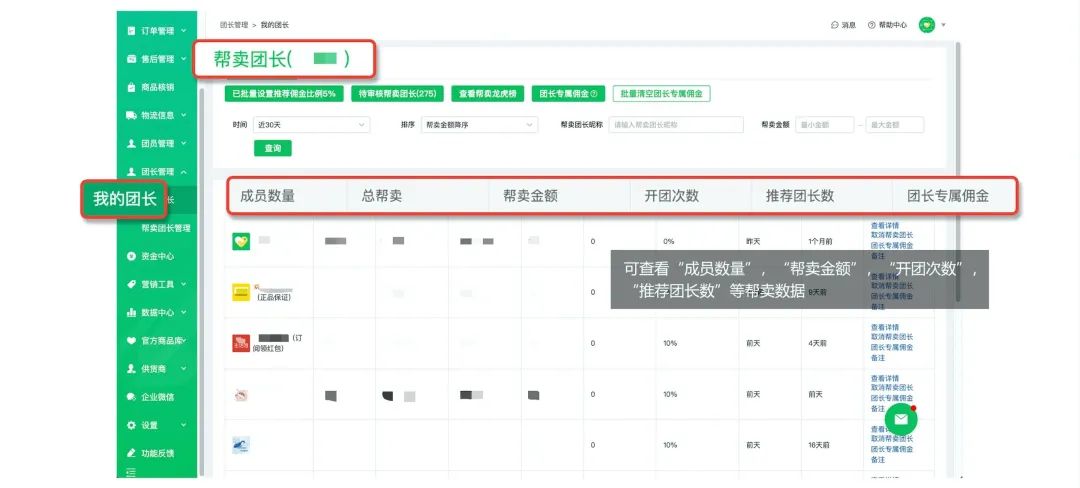
Task: Open 资金中心 via its sidebar icon
Action: pos(131,256)
